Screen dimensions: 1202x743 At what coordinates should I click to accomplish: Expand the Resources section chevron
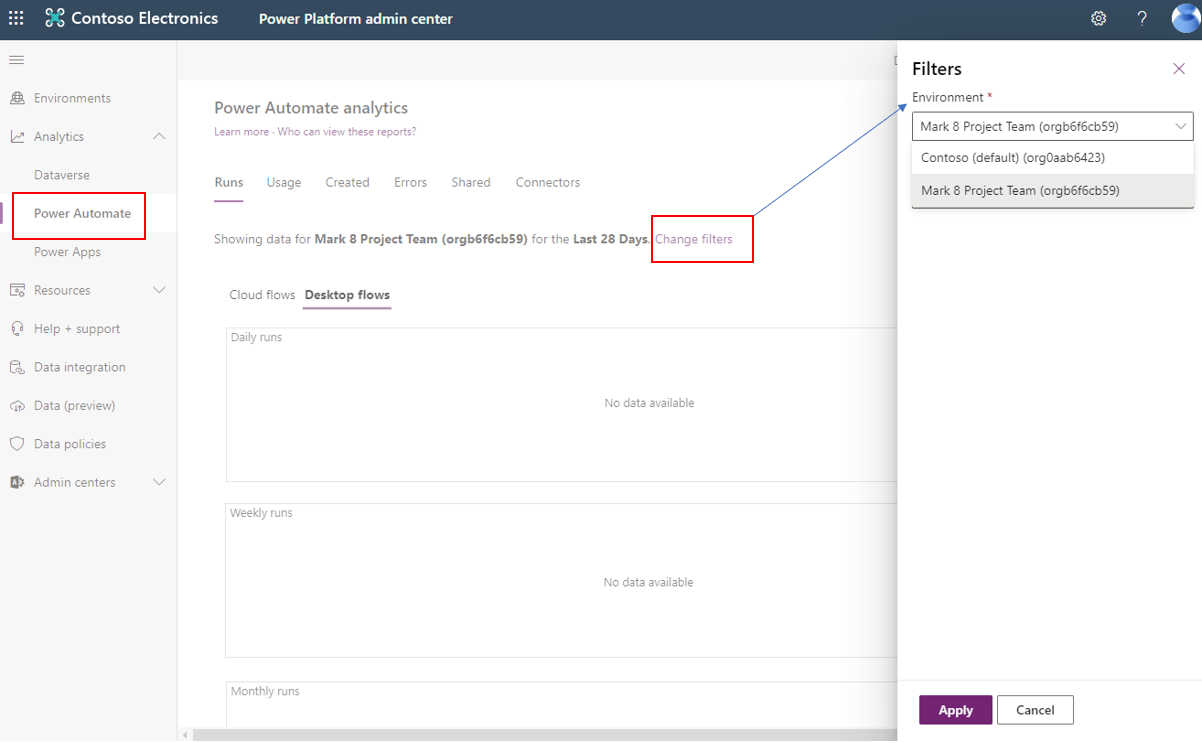click(159, 290)
